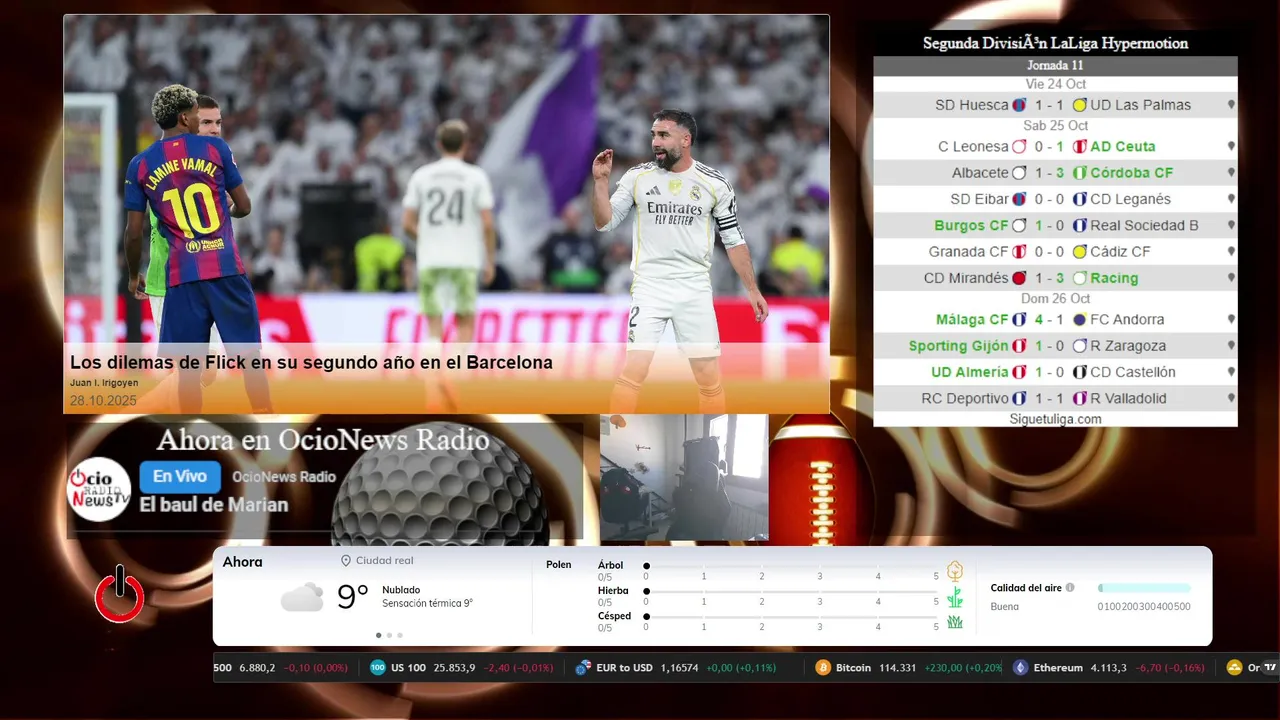
Task: Click the SD Huesca team crest
Action: [x=1019, y=105]
